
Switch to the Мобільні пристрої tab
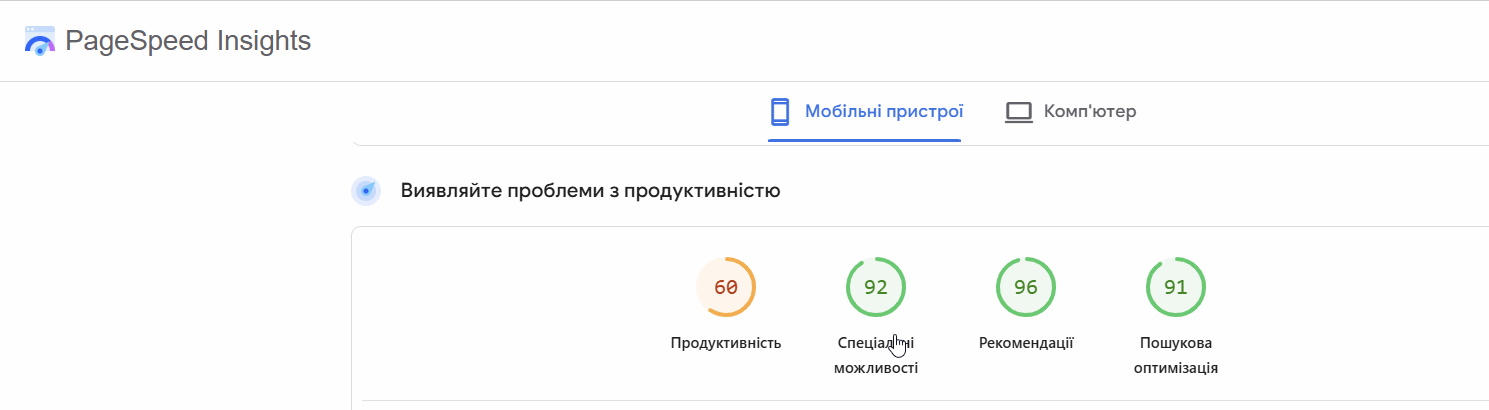tap(865, 111)
